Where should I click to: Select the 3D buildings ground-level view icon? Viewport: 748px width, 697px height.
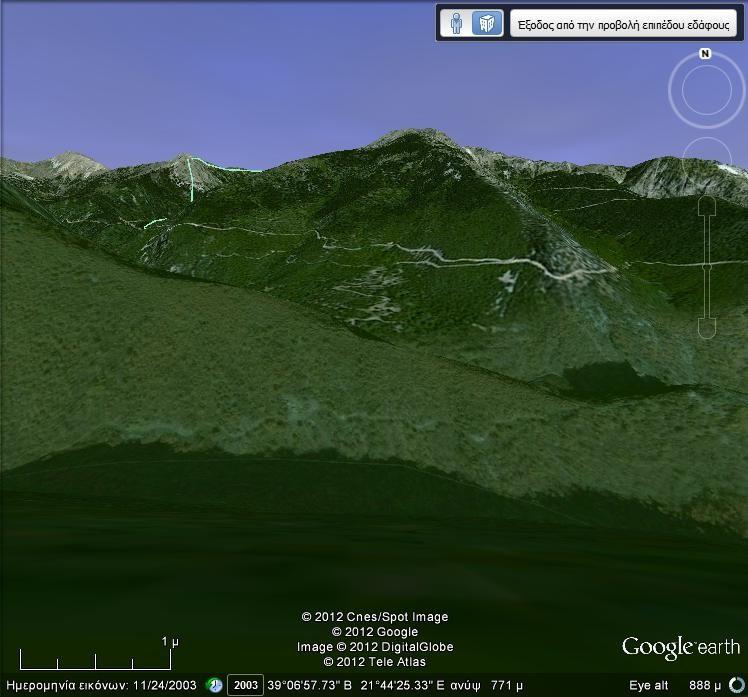[487, 23]
